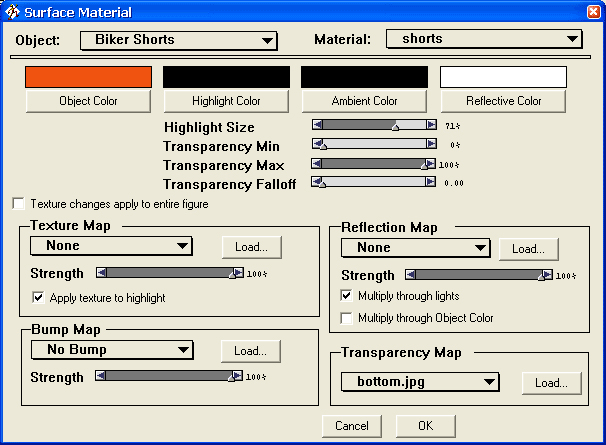Toggle Multiply through lights checkbox
606x445 pixels.
[x=347, y=296]
